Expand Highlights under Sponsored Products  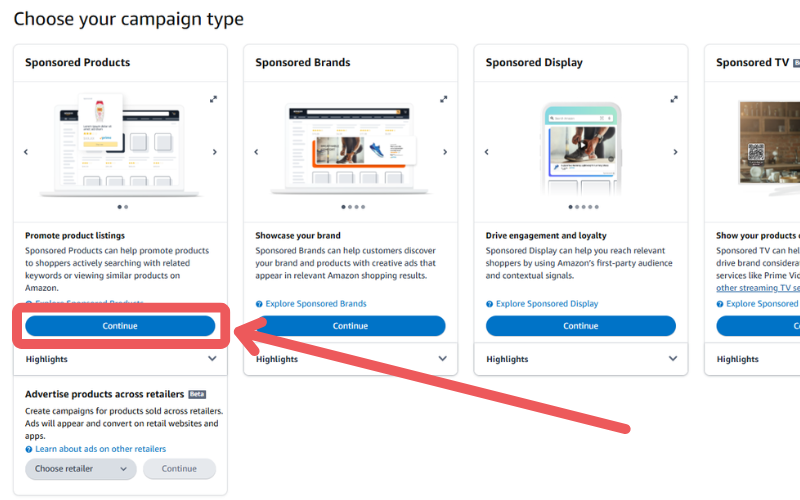coord(120,359)
